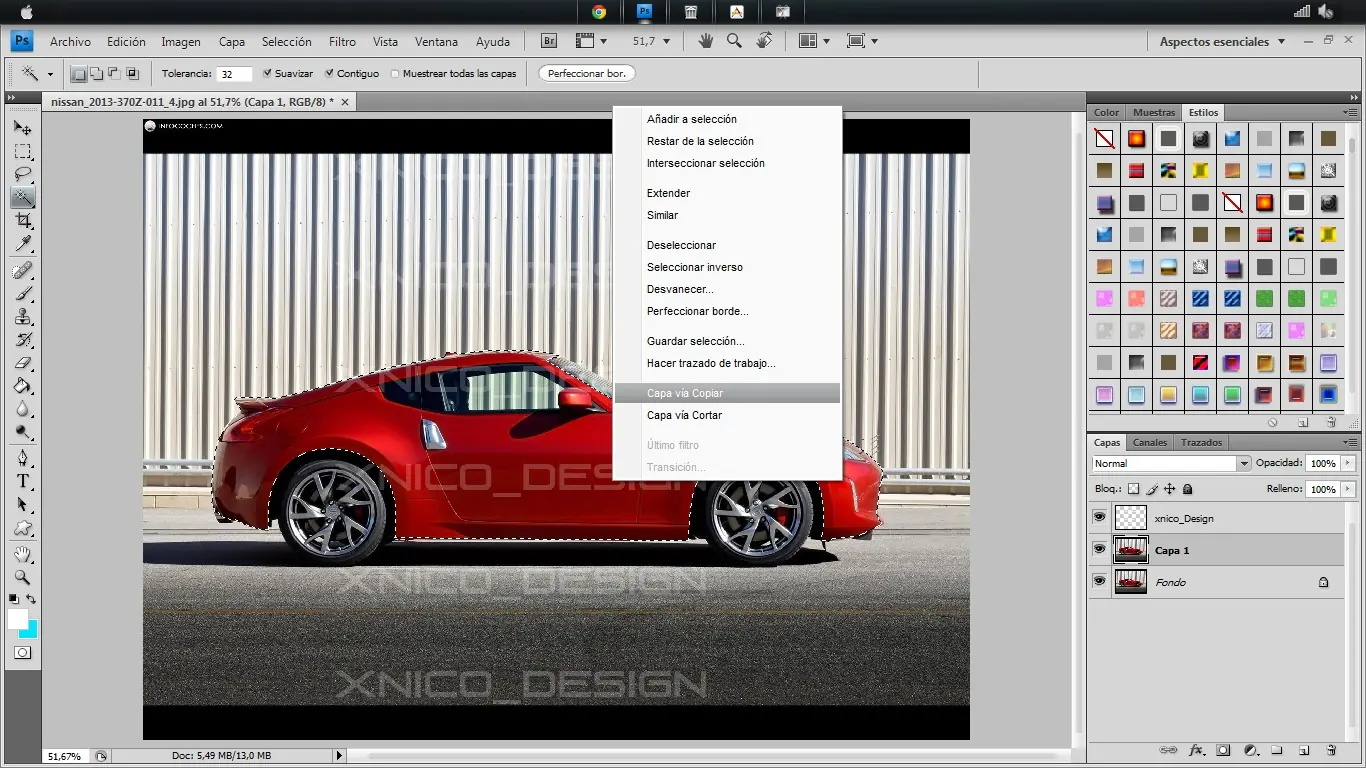Open Chrome from the top system bar

pyautogui.click(x=599, y=12)
